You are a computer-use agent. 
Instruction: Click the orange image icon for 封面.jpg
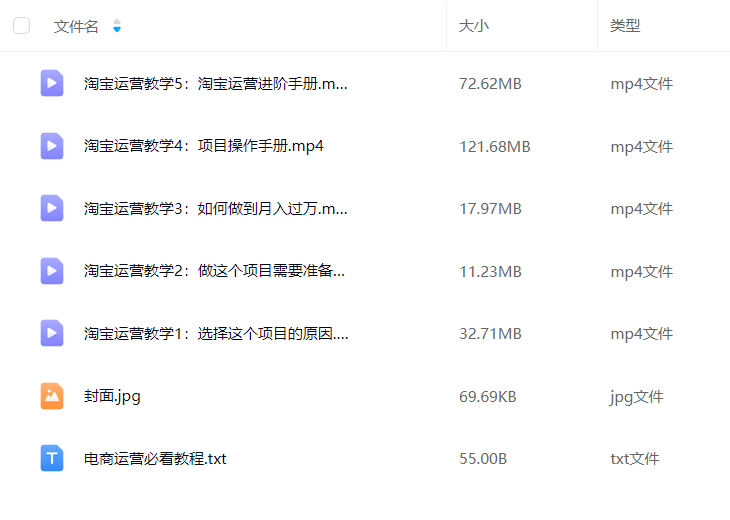click(52, 396)
